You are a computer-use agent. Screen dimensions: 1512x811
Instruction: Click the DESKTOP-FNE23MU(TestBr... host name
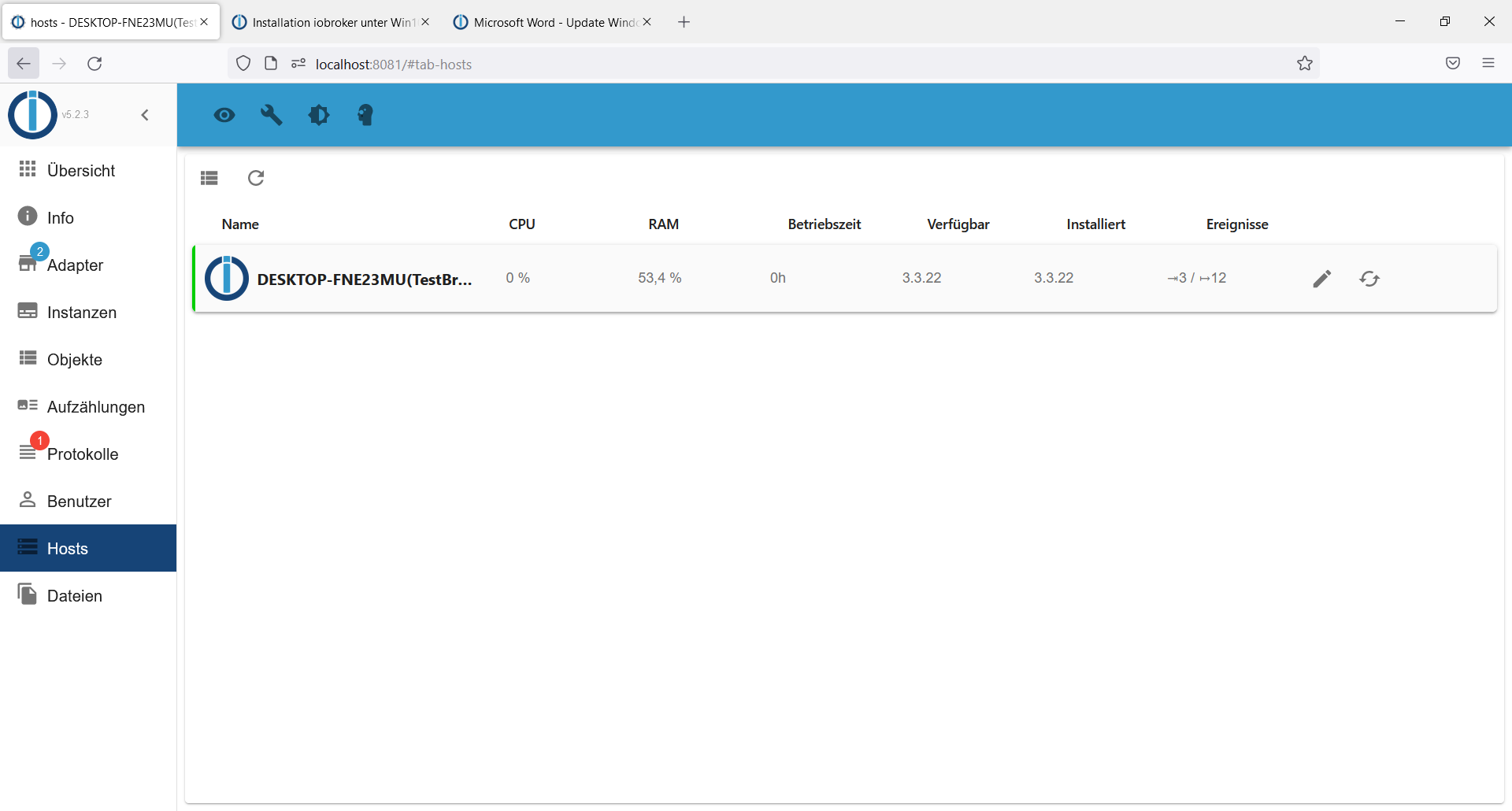[x=365, y=280]
